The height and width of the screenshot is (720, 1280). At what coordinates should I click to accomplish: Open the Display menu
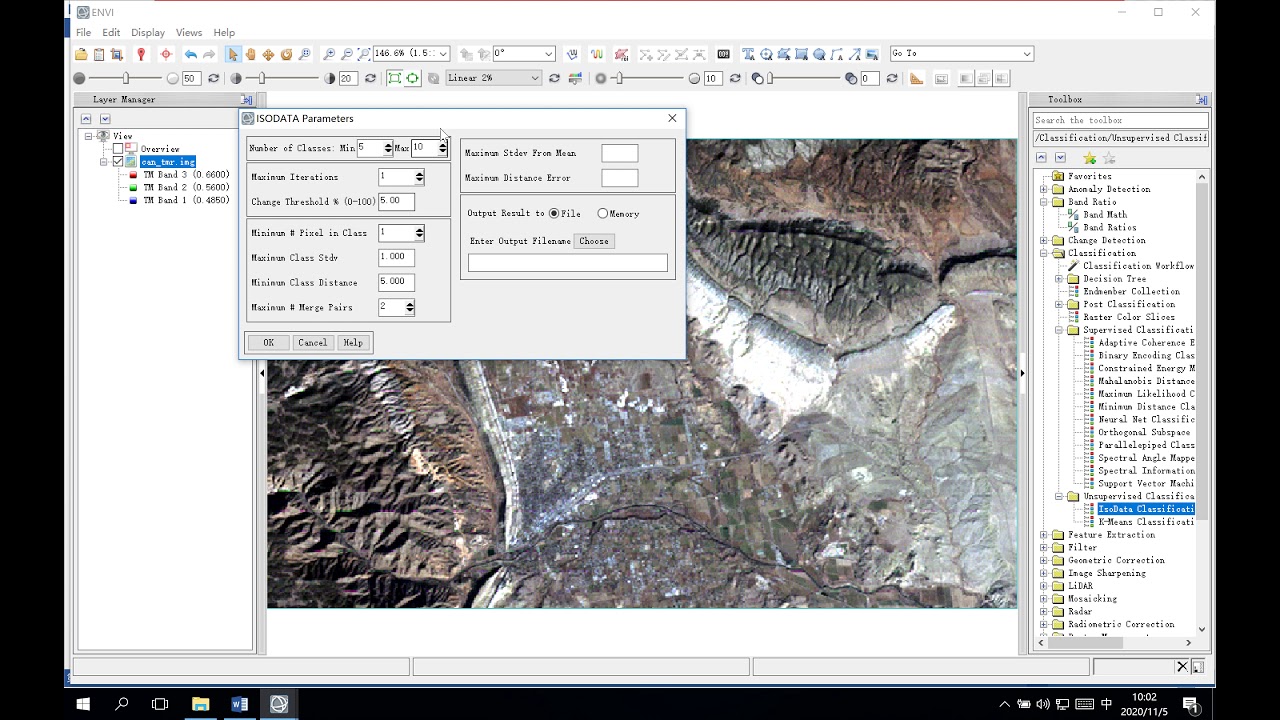(148, 33)
